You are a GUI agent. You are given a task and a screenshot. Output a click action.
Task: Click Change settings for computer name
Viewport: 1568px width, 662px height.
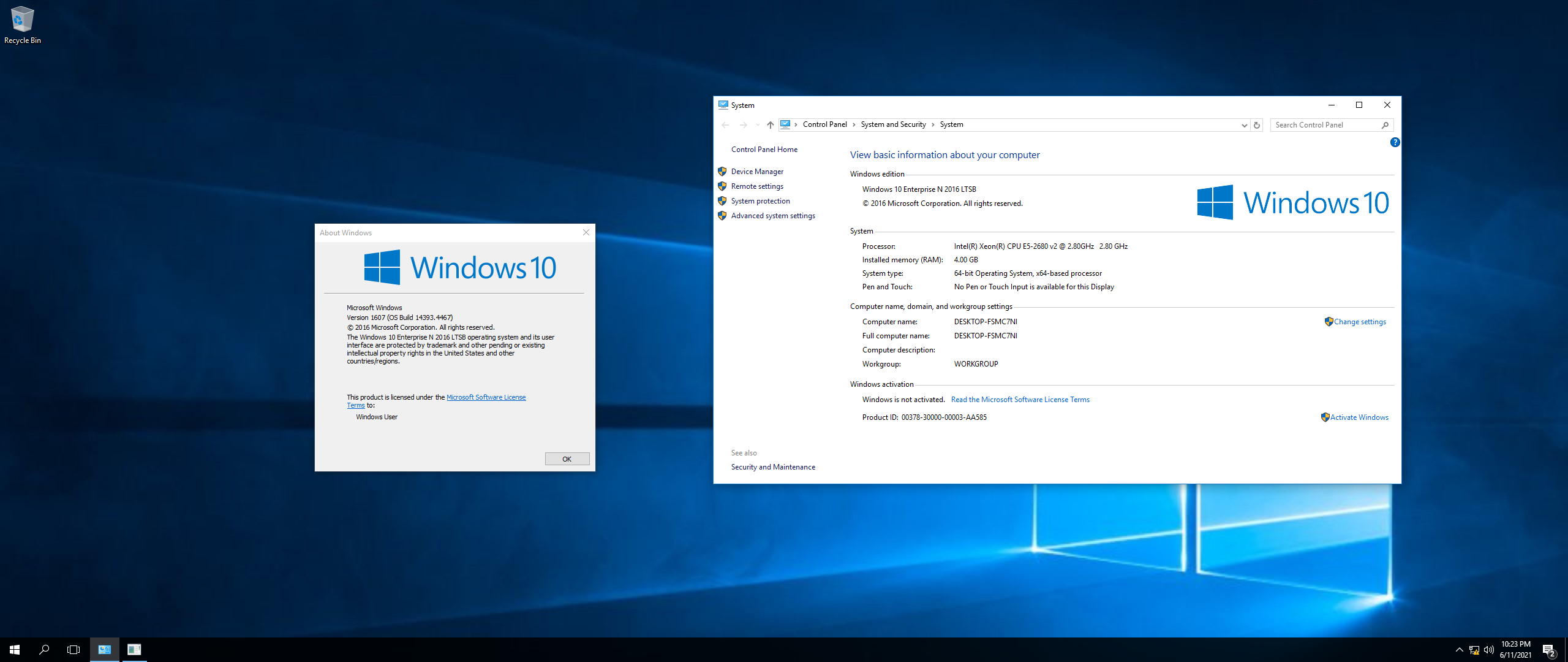[1360, 322]
